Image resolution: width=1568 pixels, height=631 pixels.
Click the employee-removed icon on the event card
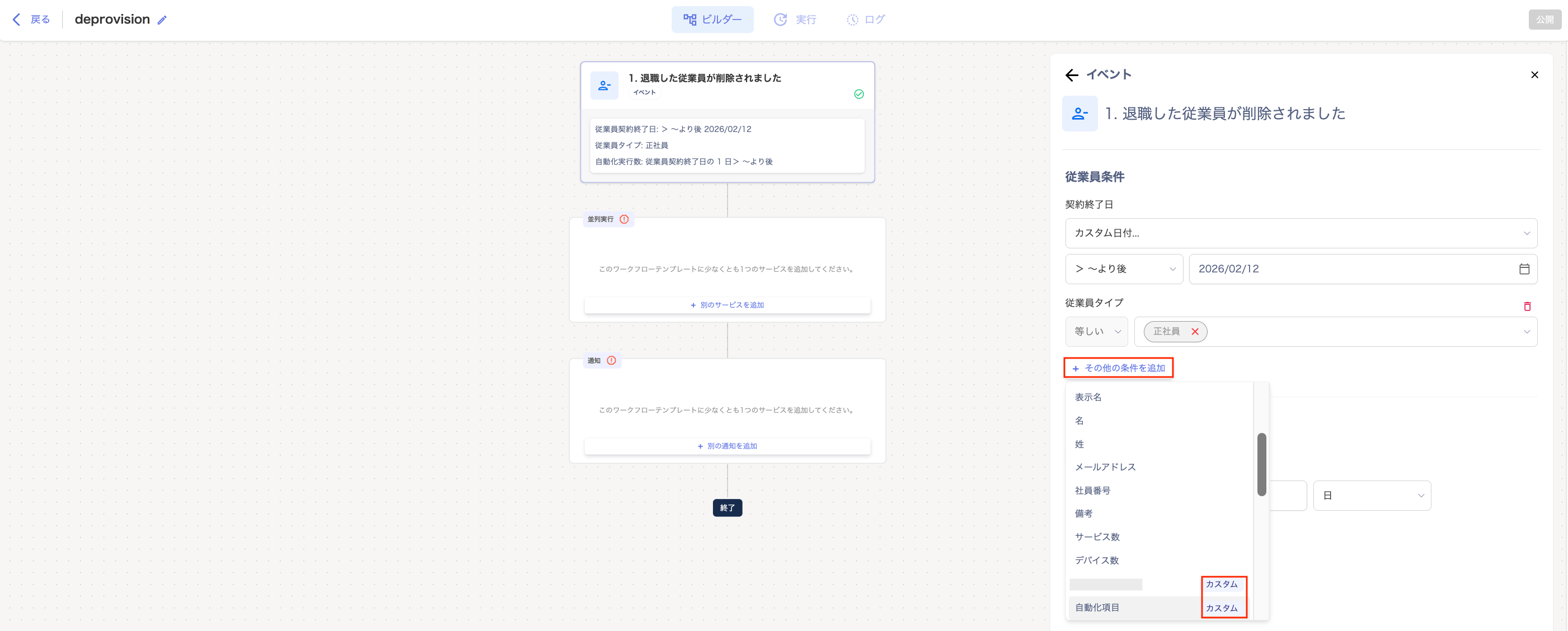(604, 85)
